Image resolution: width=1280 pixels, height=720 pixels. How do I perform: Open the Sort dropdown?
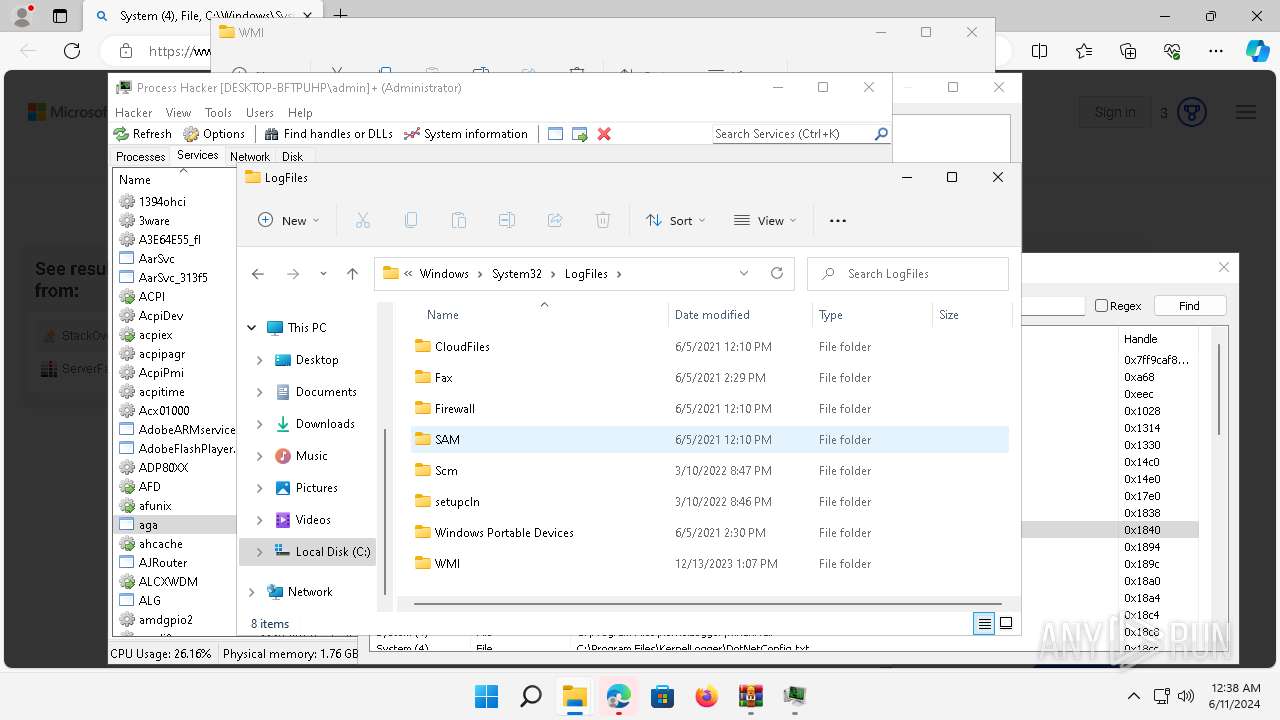tap(676, 220)
